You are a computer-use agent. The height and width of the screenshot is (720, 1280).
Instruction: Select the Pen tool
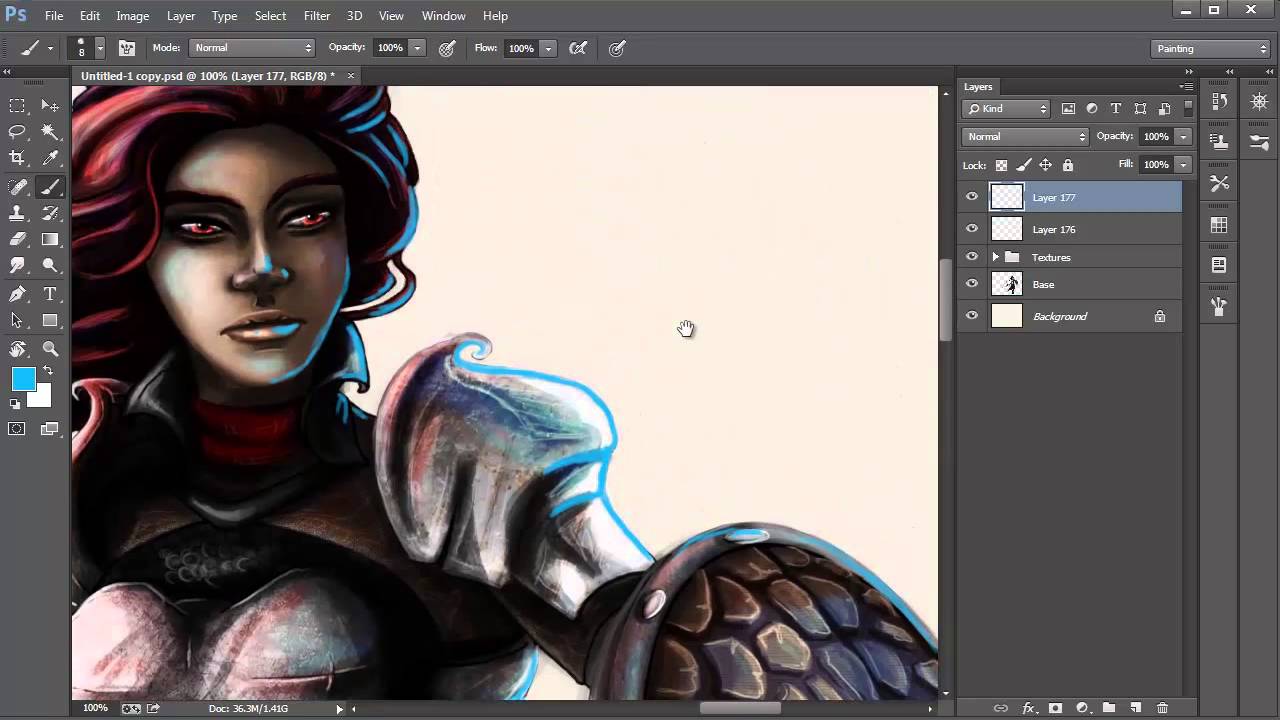tap(17, 294)
